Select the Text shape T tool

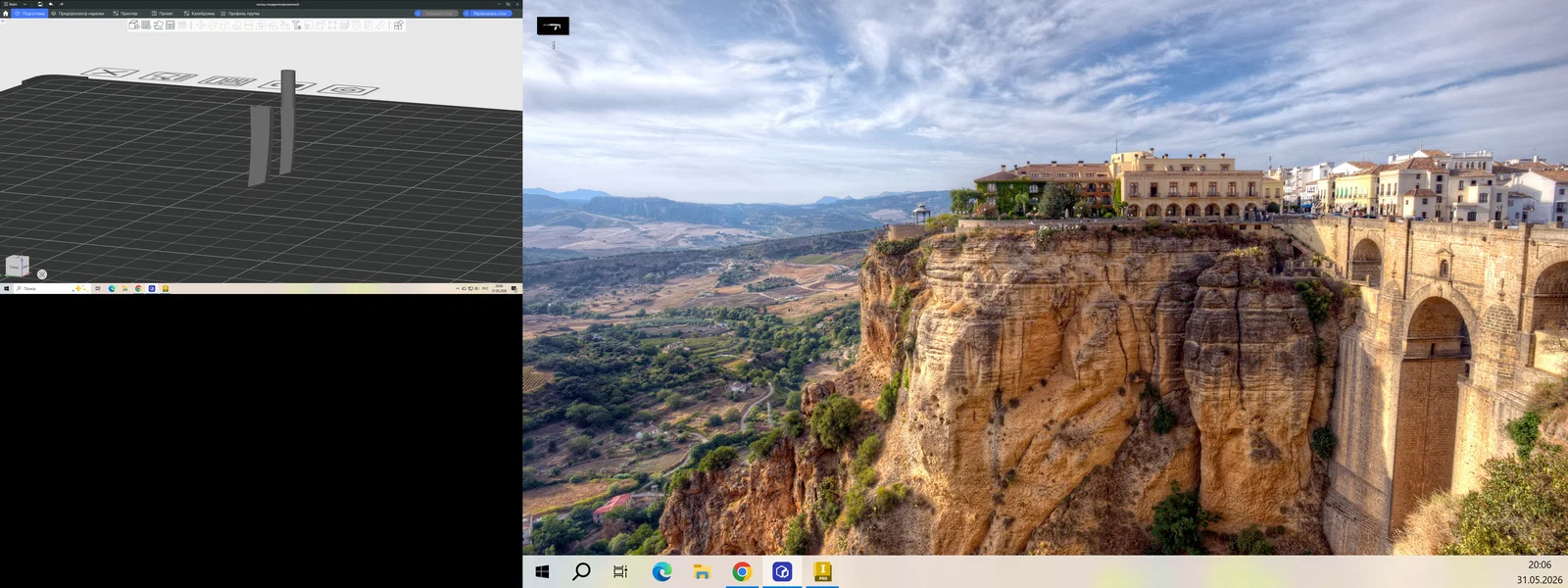pos(296,25)
